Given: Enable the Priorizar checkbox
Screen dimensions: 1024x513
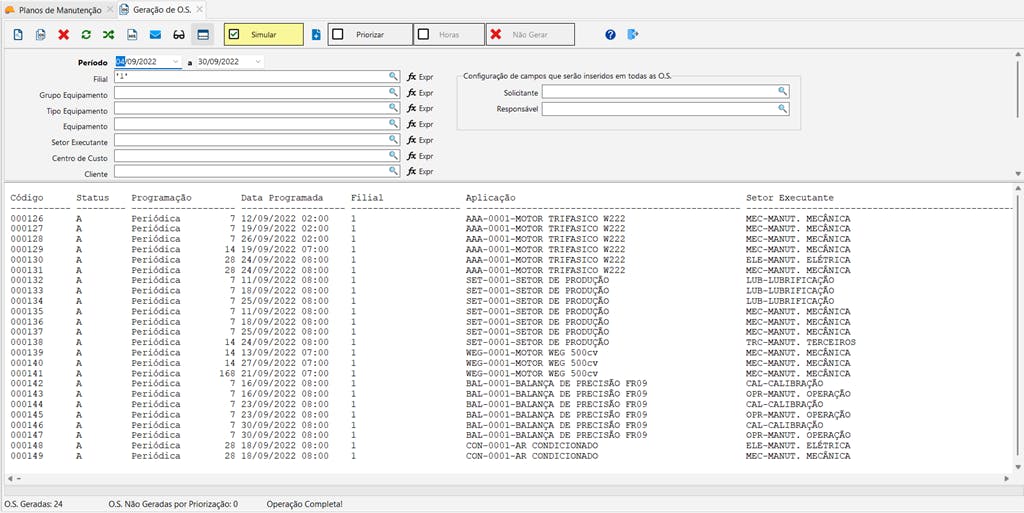Looking at the screenshot, I should click(x=338, y=35).
